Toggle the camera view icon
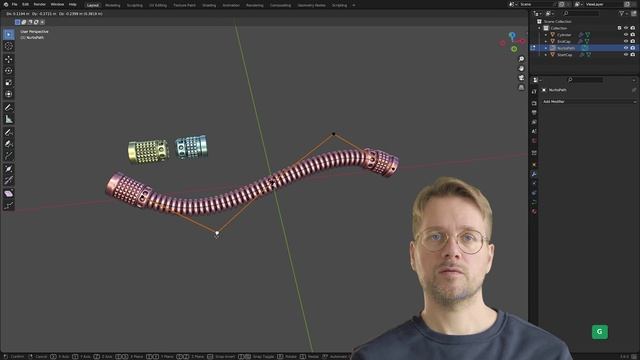Image resolution: width=640 pixels, height=360 pixels. coord(521,78)
